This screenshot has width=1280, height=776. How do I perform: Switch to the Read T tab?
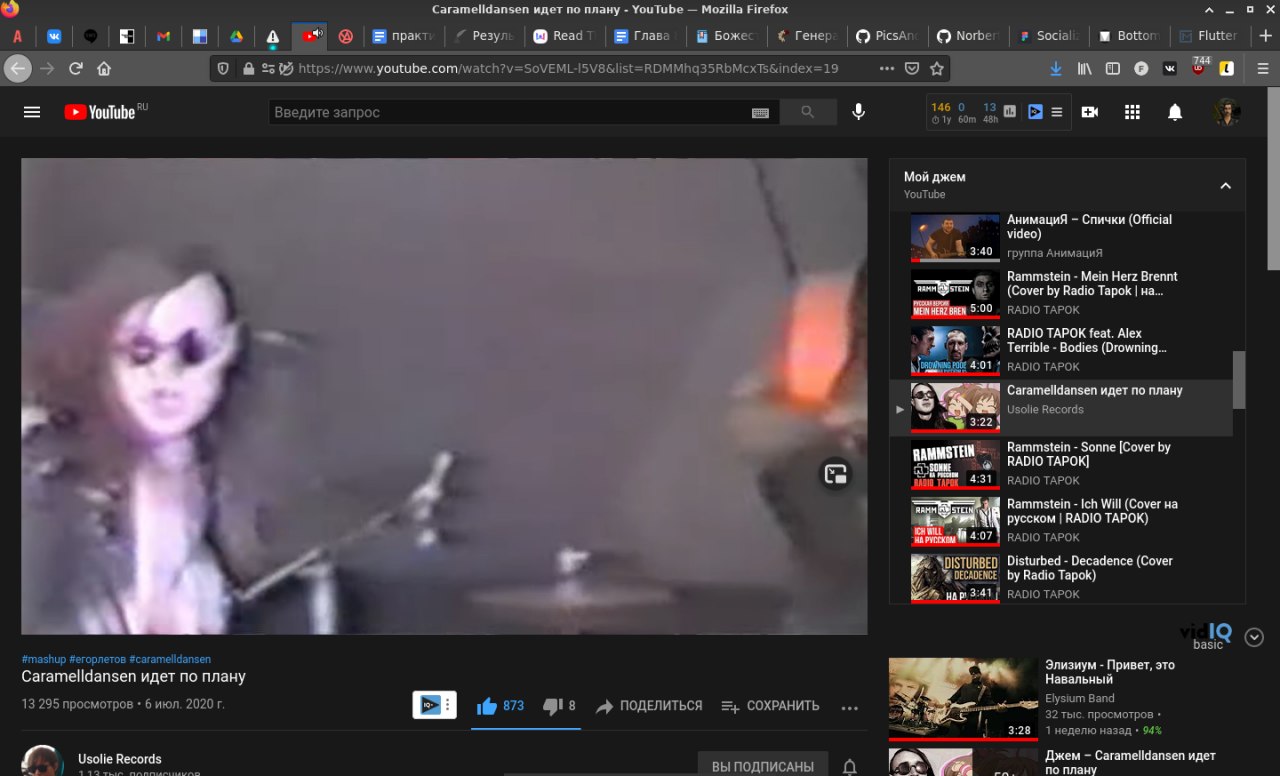(x=563, y=36)
